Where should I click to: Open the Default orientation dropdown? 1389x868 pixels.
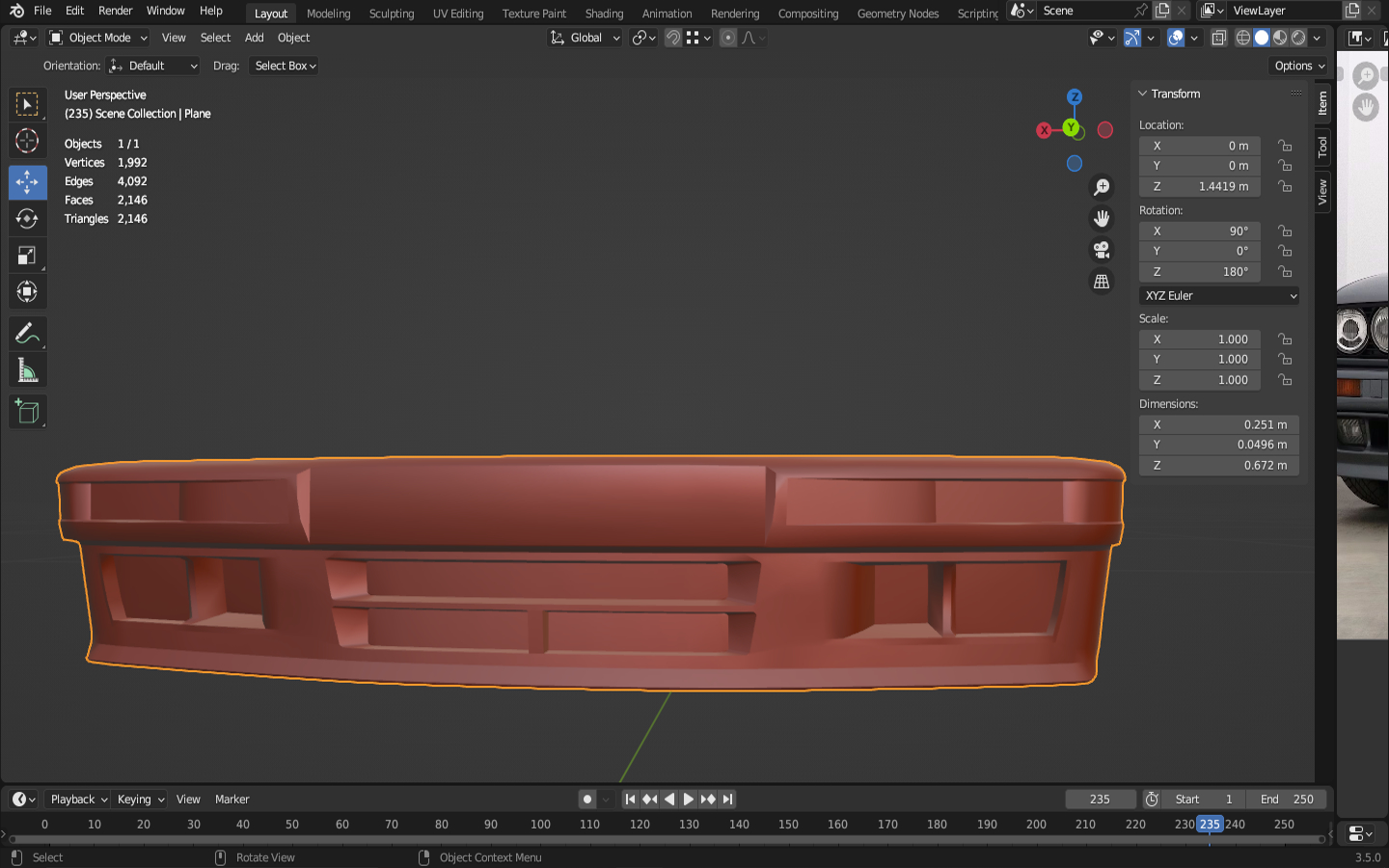153,66
